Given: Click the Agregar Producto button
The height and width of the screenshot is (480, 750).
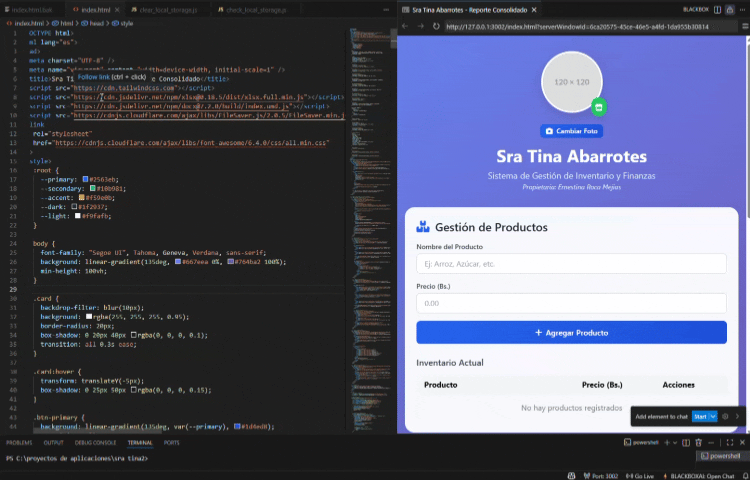Looking at the screenshot, I should (x=571, y=333).
